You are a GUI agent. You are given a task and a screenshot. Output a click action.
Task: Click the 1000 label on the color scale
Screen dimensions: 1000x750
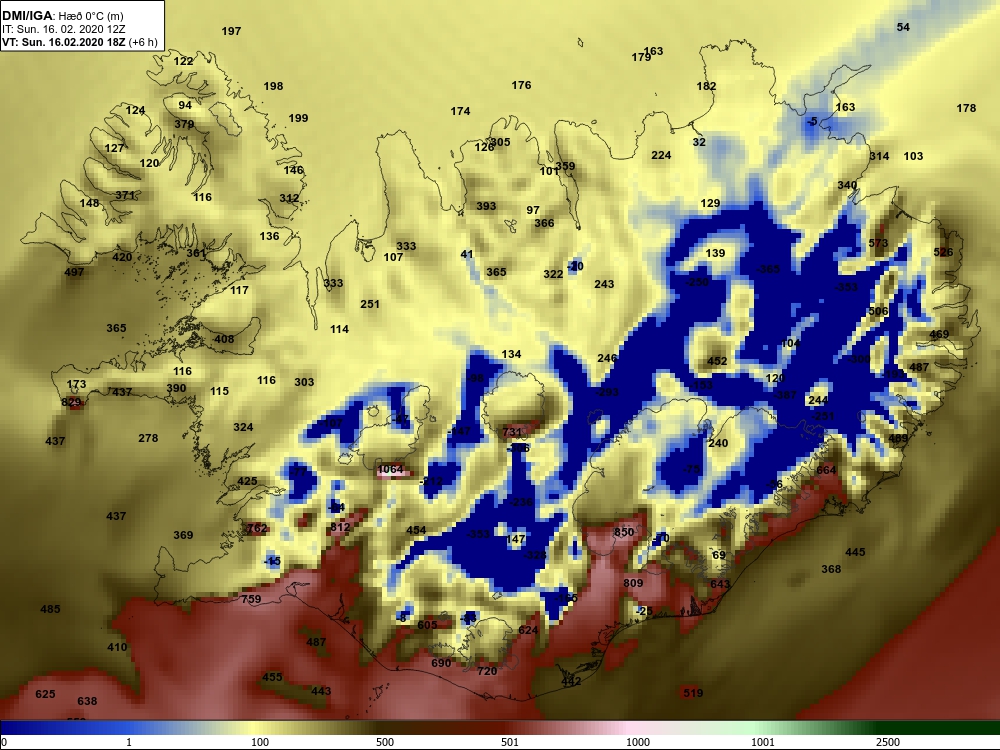click(x=638, y=742)
